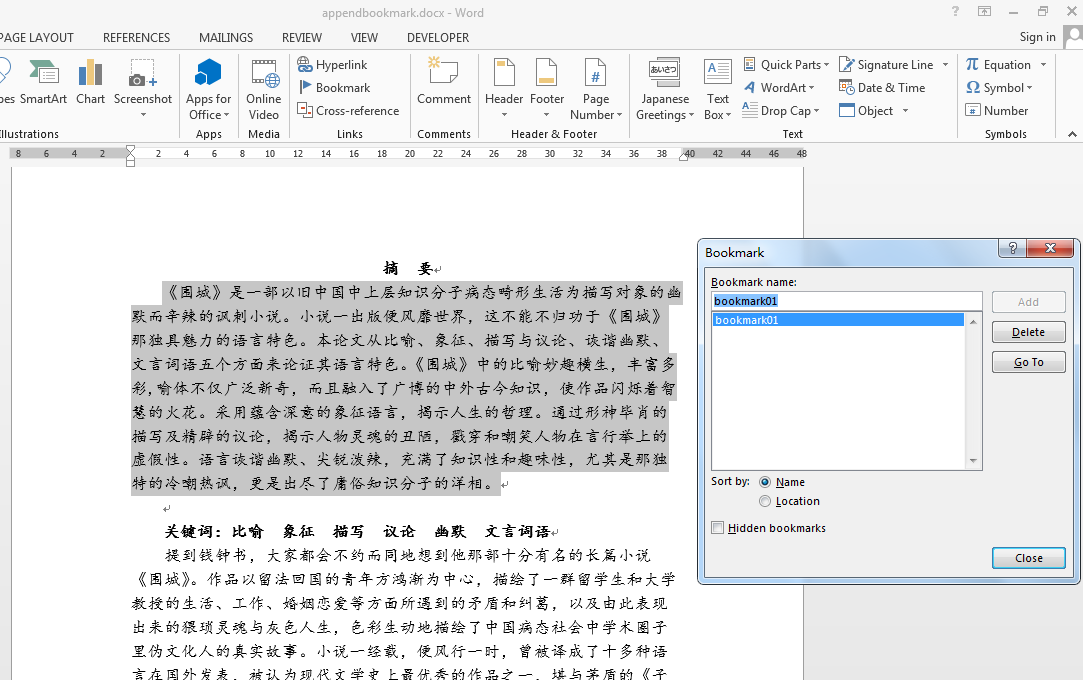Select the Name sort radio button

point(765,482)
